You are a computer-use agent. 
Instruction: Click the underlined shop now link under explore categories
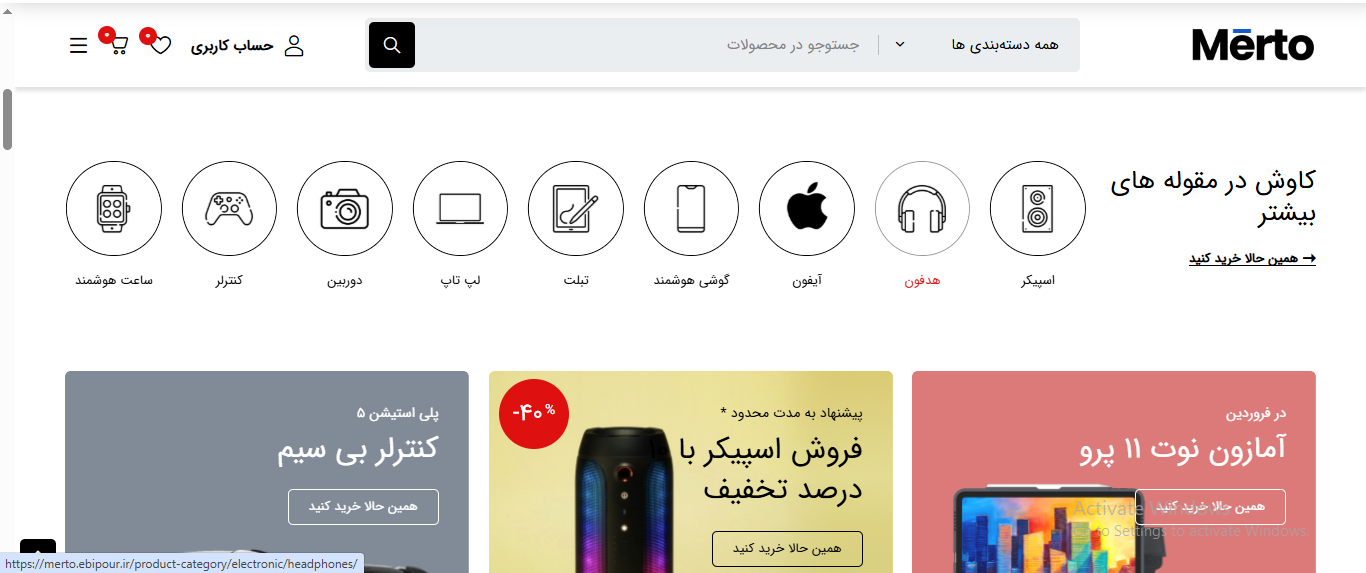pos(1252,258)
